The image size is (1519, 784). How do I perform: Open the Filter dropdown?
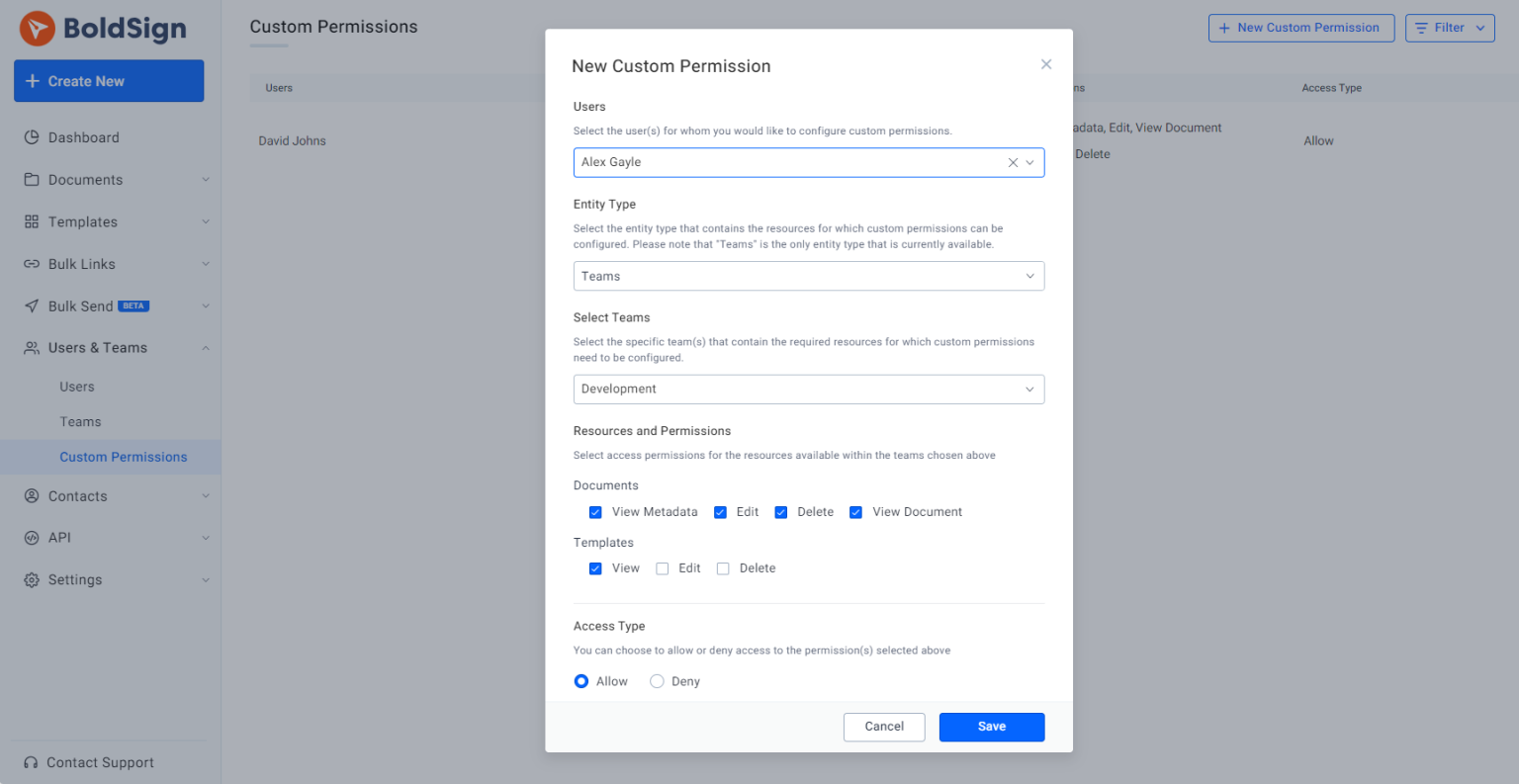coord(1449,28)
